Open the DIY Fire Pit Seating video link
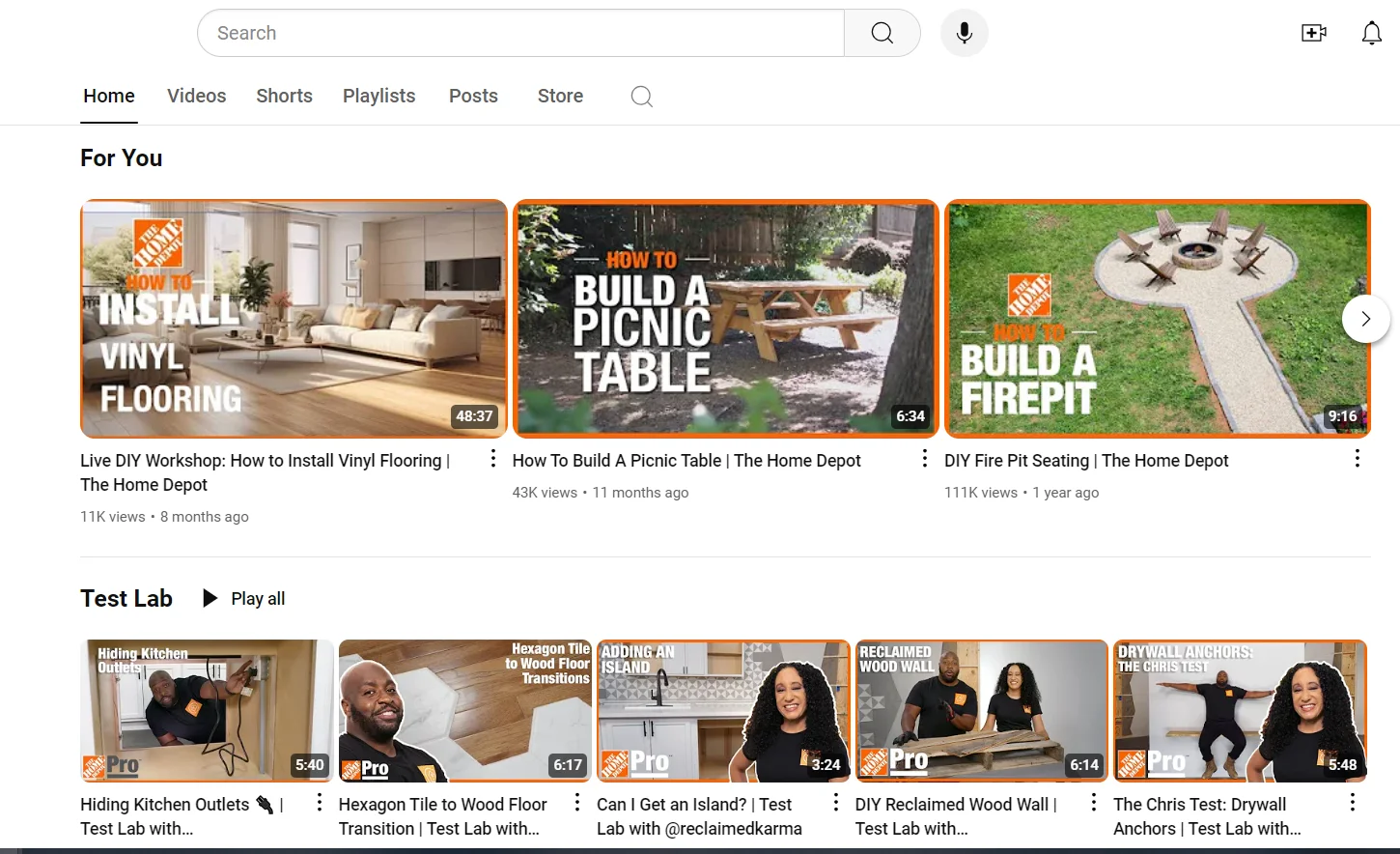The image size is (1400, 854). click(x=1086, y=461)
